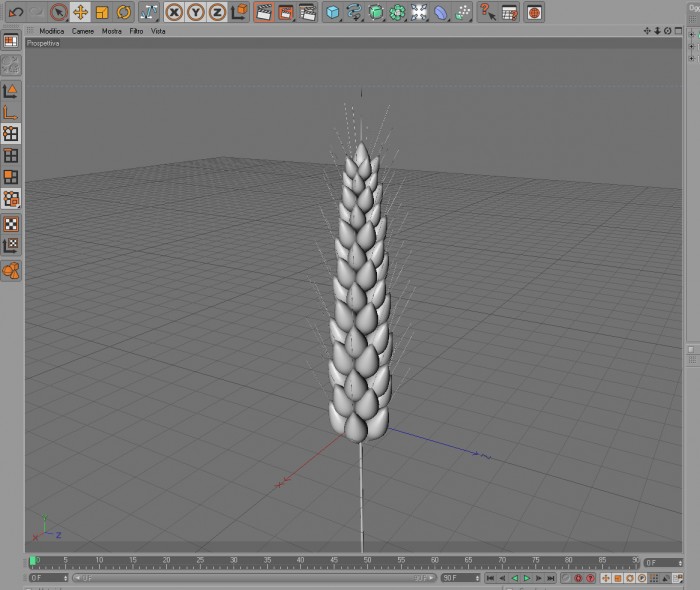Click frame 50 on the timeline ruler
700x590 pixels.
click(367, 560)
